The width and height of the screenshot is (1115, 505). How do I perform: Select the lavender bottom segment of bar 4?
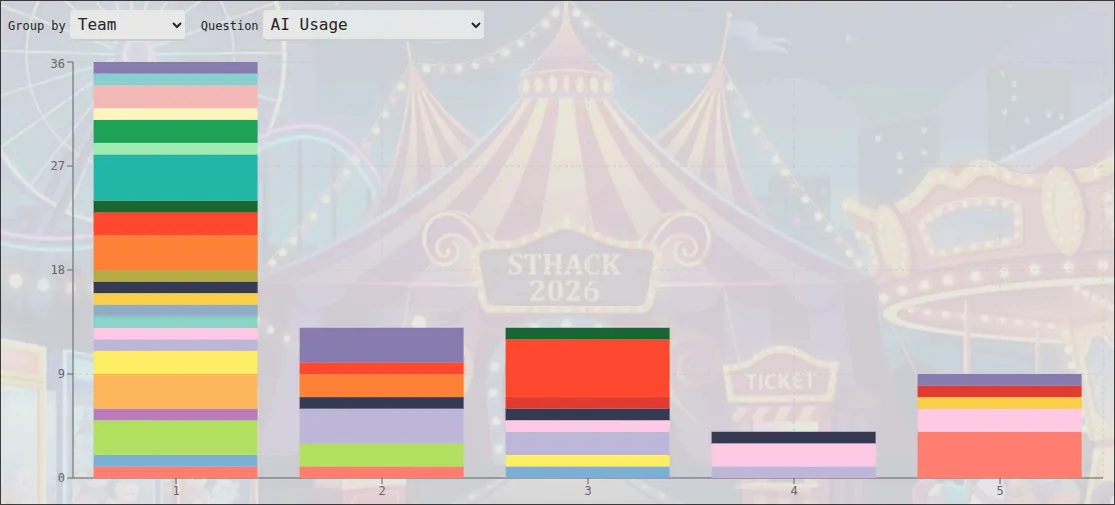(x=794, y=472)
